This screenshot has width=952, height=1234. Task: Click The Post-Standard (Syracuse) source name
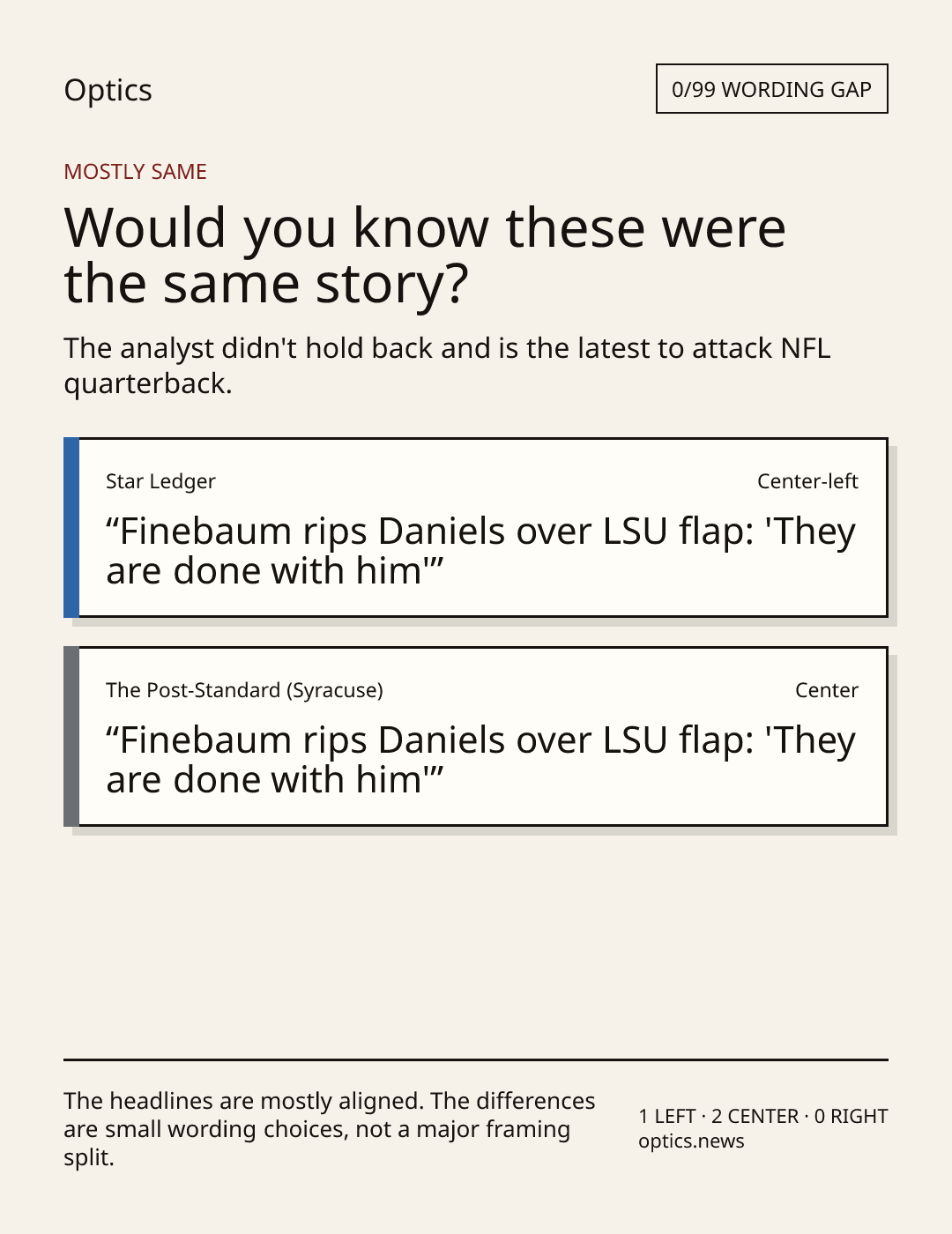(244, 690)
